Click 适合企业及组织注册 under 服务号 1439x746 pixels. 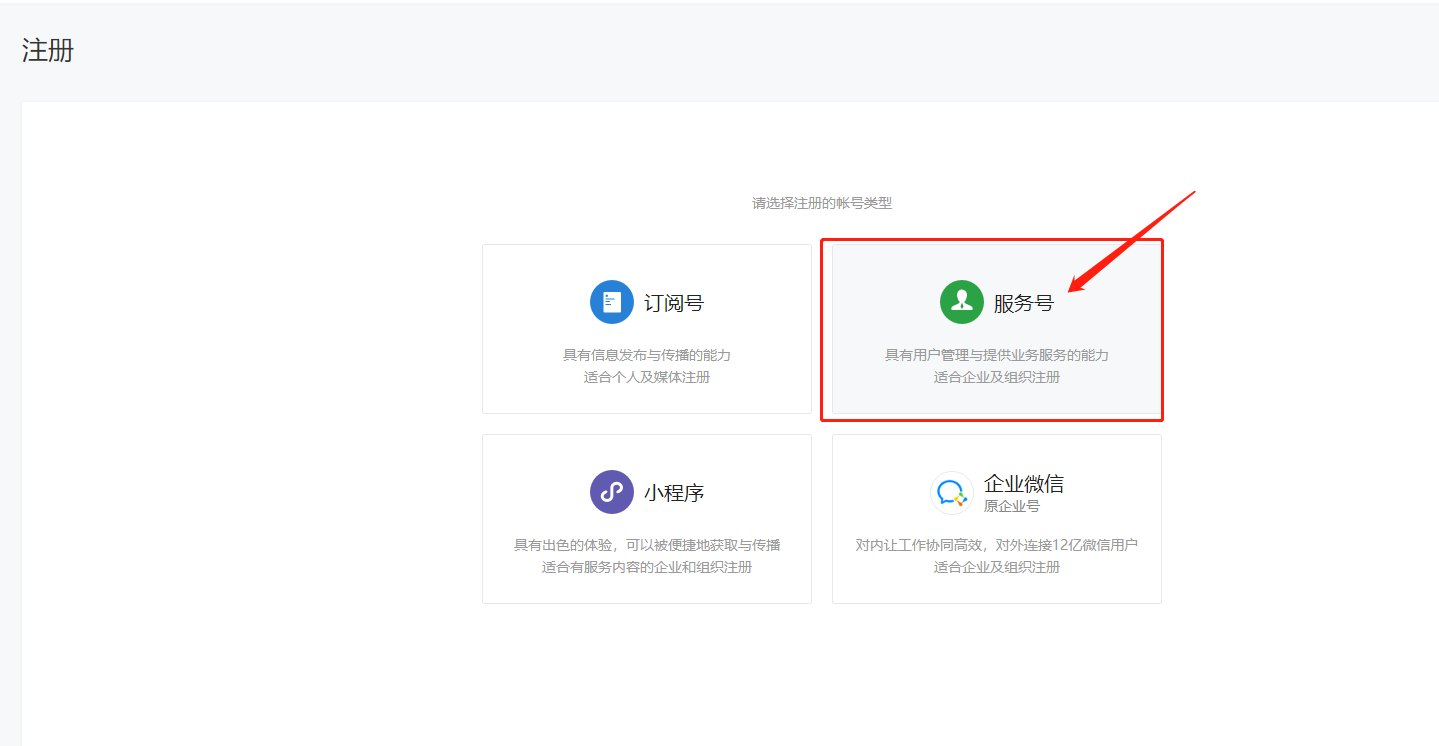pos(997,378)
